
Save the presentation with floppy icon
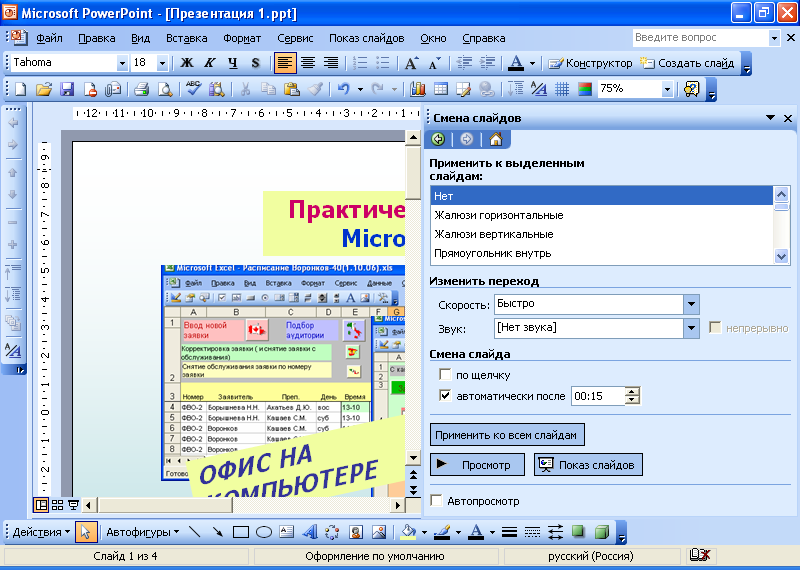[x=67, y=90]
